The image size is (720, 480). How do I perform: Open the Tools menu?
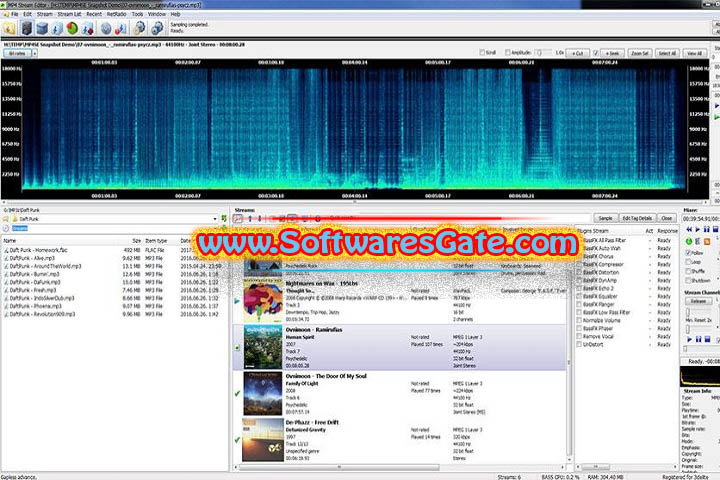pyautogui.click(x=137, y=14)
